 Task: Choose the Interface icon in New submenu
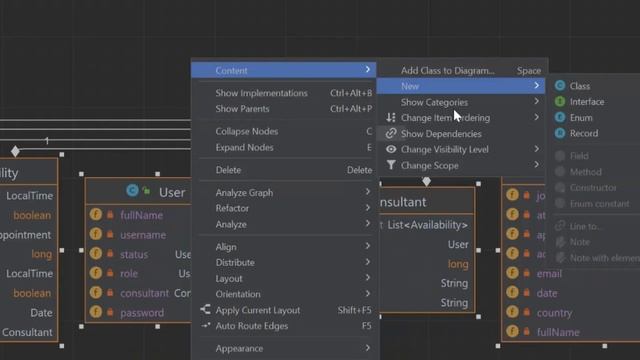pyautogui.click(x=560, y=101)
